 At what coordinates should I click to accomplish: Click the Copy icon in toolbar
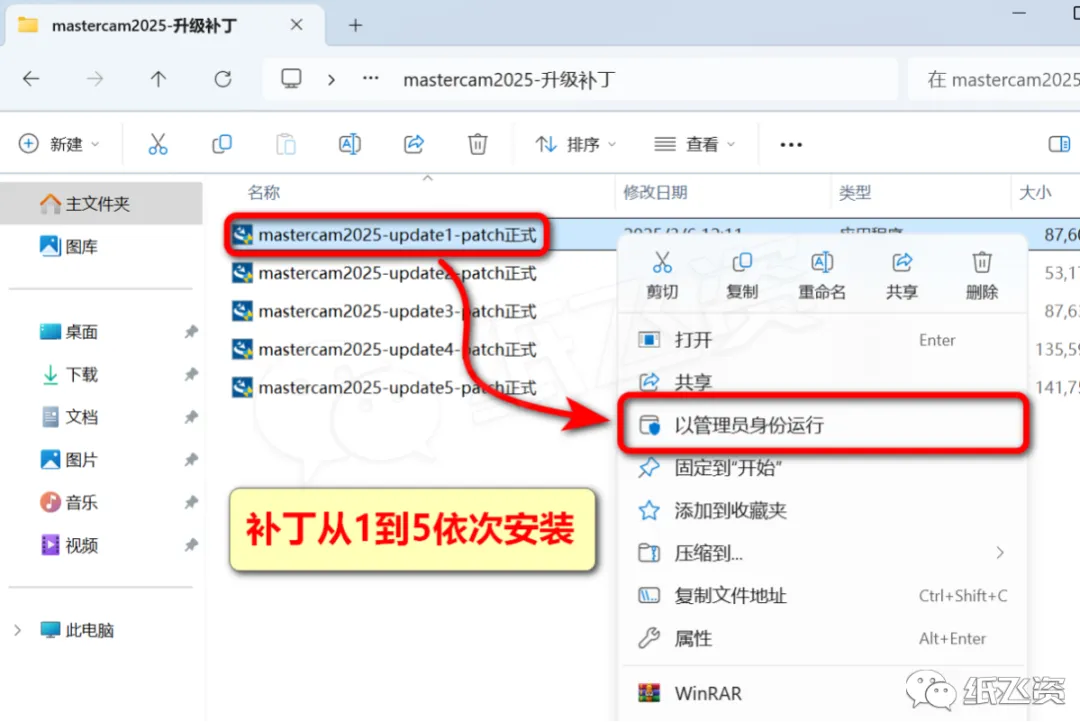(222, 144)
